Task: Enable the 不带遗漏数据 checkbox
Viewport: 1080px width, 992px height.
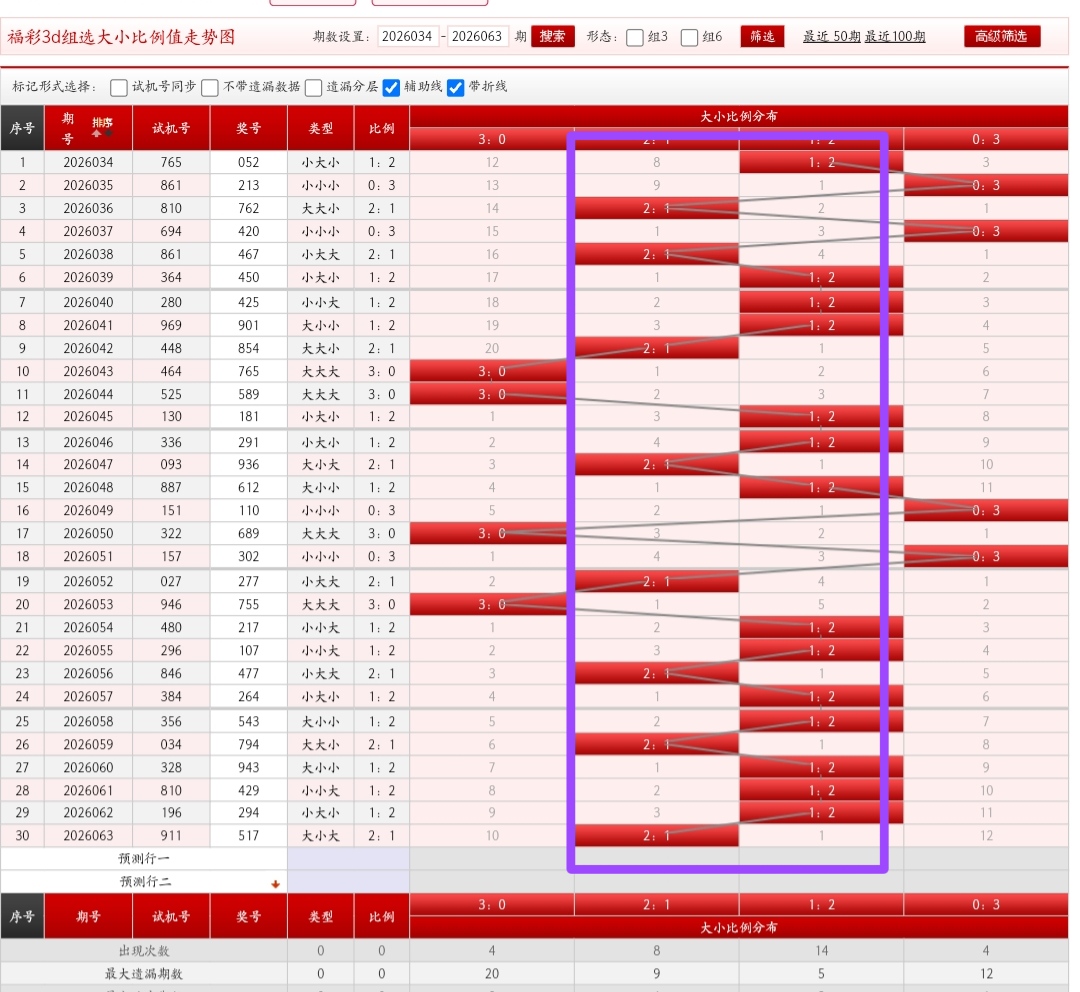Action: (210, 88)
